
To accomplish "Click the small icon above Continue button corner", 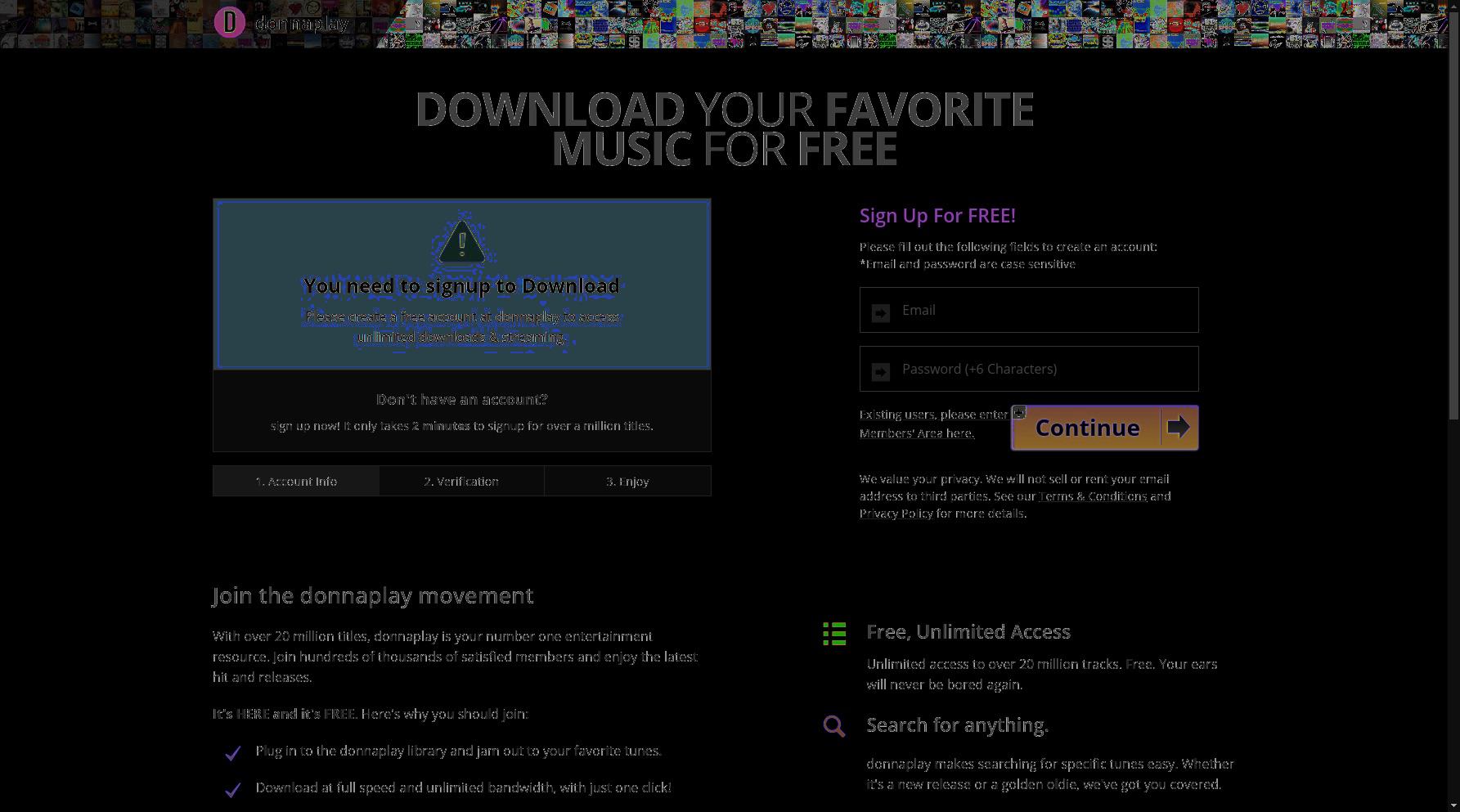I will click(x=1019, y=412).
